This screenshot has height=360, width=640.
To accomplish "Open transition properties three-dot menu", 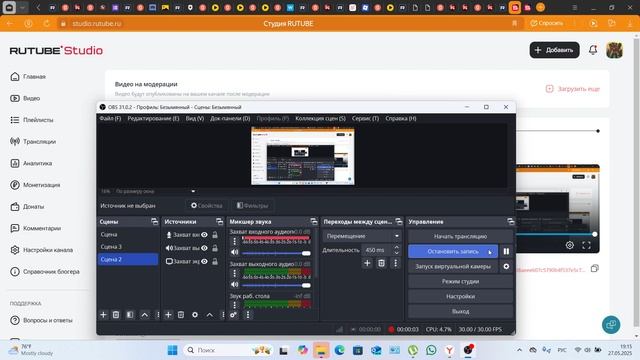I will point(395,263).
